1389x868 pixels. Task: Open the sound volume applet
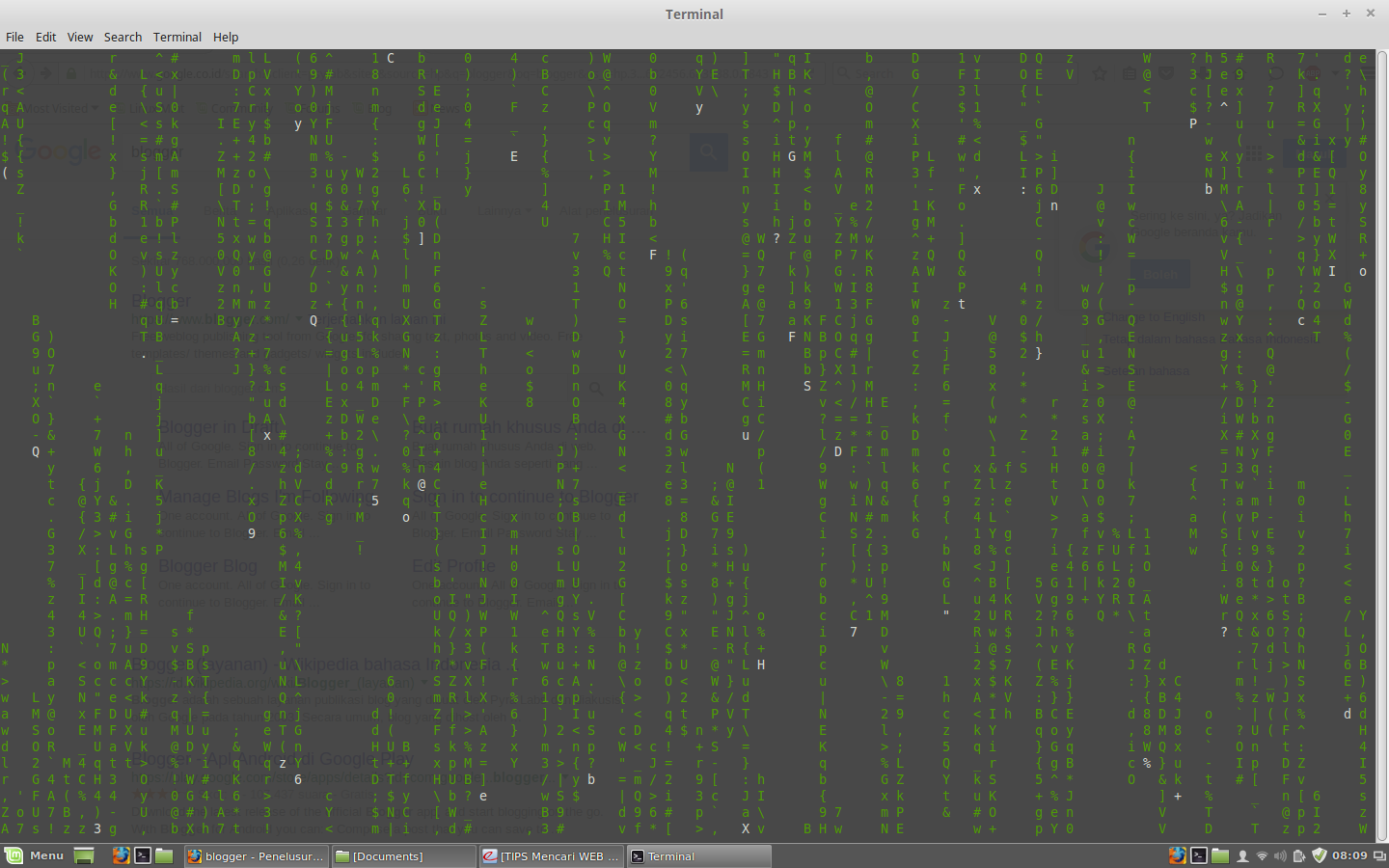click(x=1280, y=855)
